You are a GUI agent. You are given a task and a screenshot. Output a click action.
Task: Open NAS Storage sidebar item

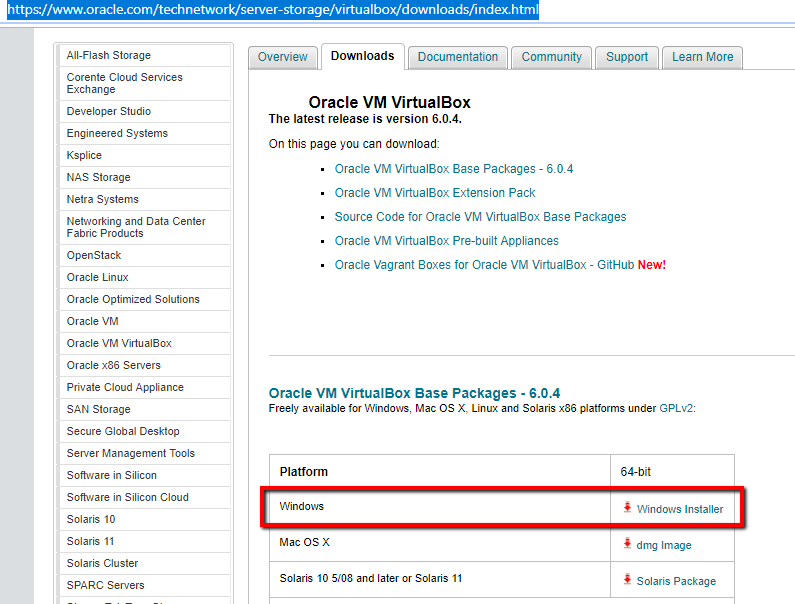145,177
